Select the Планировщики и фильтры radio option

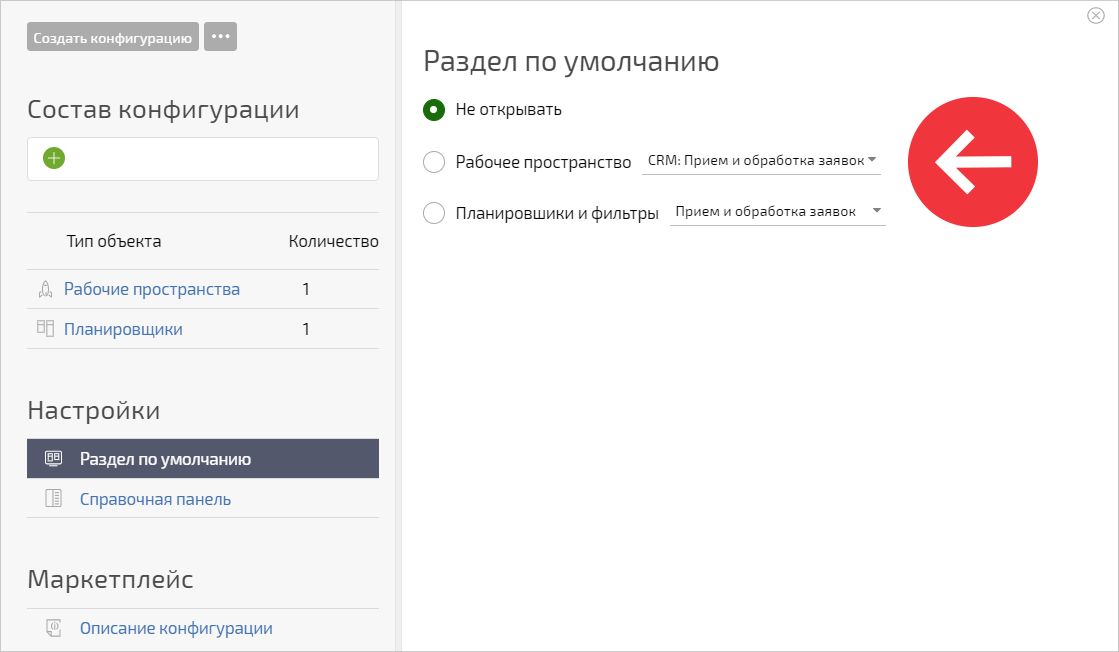coord(434,213)
